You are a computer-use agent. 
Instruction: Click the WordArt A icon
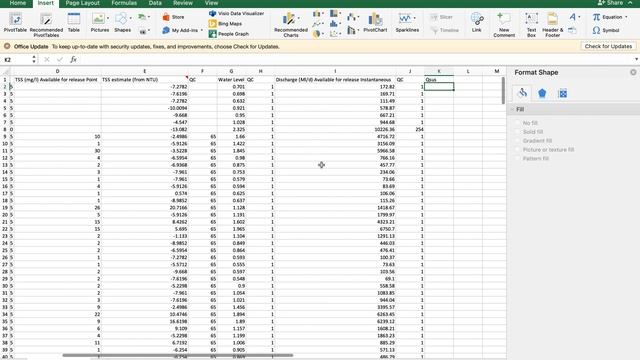(572, 17)
